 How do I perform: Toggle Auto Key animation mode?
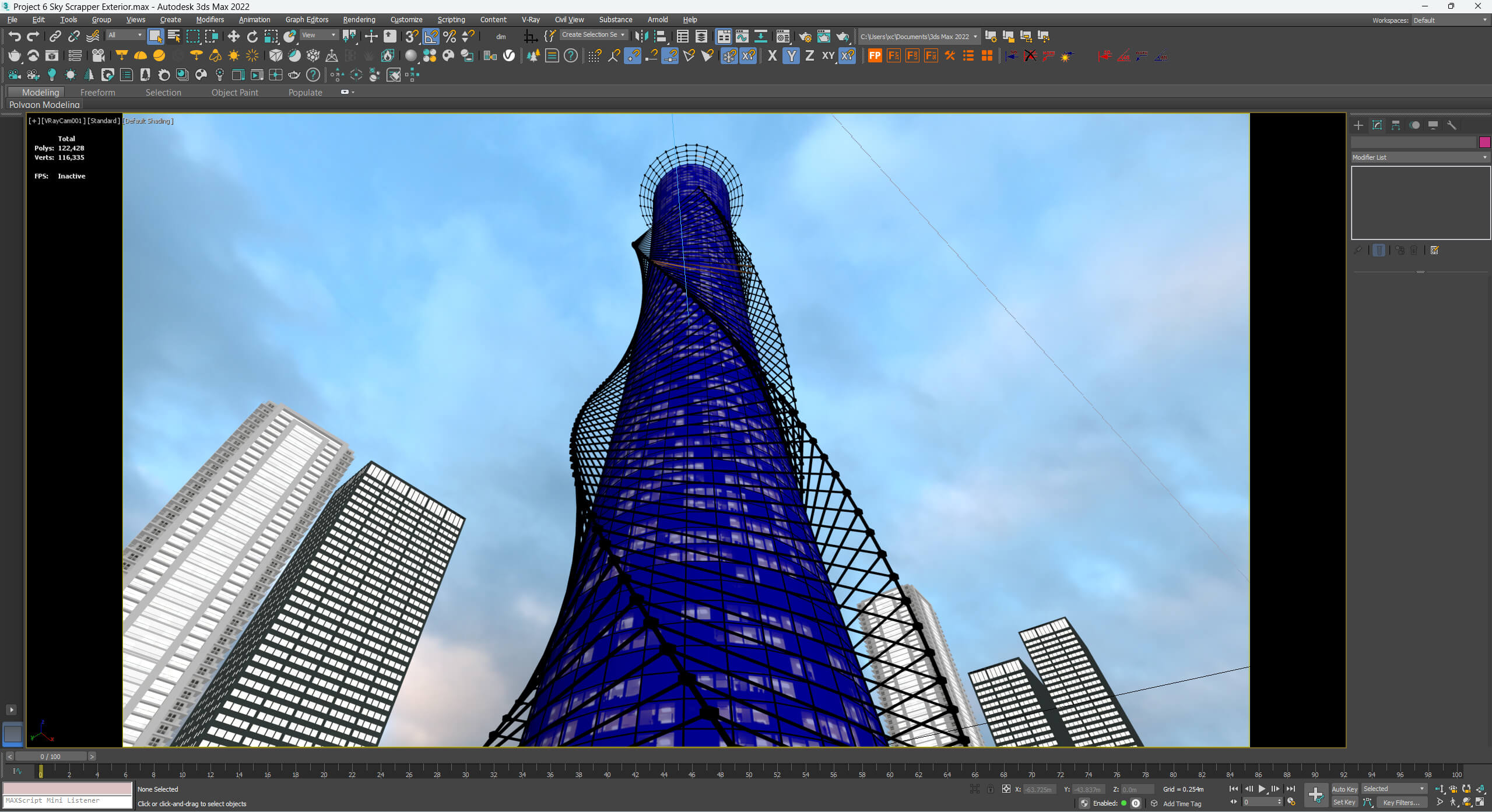tap(1344, 789)
